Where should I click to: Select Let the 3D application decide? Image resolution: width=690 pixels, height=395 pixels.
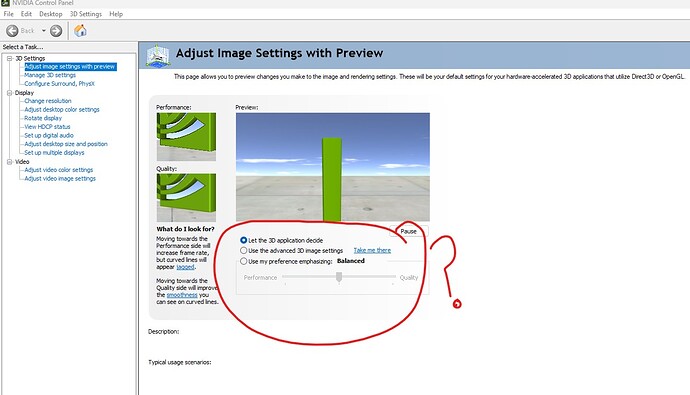pos(243,240)
